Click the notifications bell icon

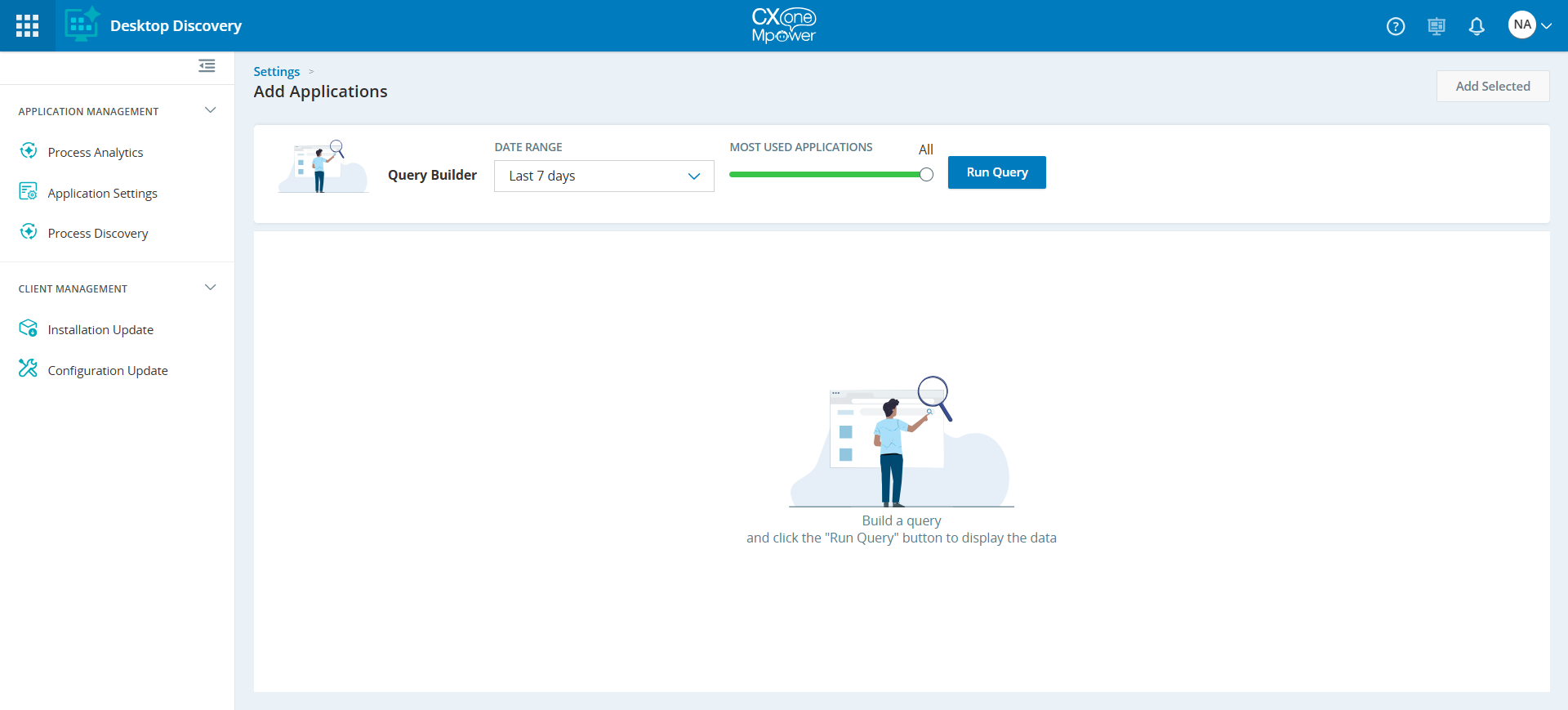tap(1476, 26)
